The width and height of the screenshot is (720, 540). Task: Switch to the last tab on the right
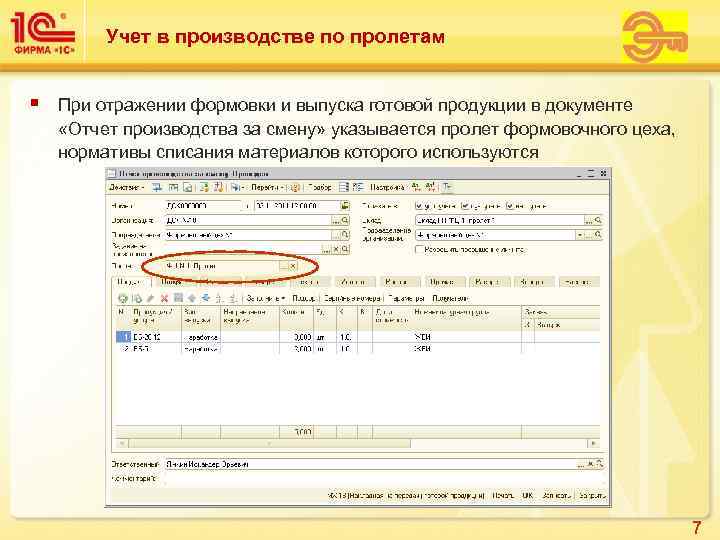(578, 282)
